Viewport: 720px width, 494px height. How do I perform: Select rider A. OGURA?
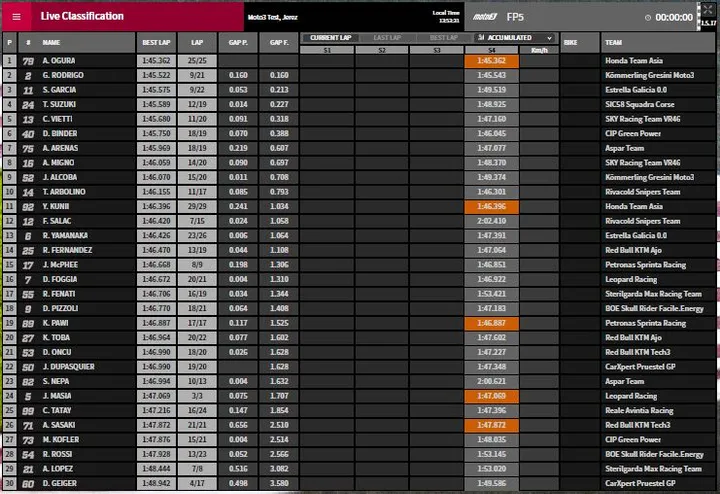click(59, 61)
